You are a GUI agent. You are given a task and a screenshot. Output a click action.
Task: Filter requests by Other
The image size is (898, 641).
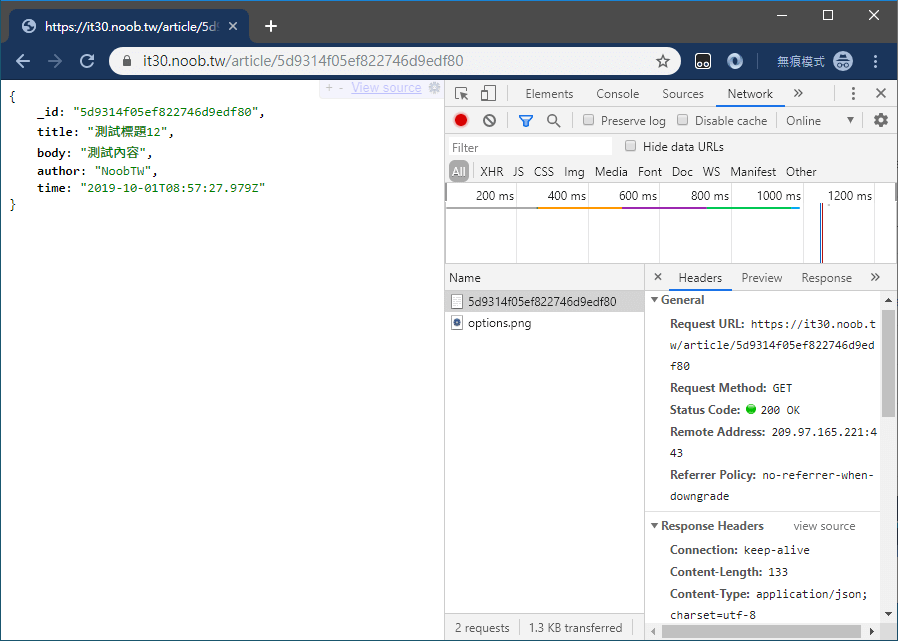pos(801,171)
